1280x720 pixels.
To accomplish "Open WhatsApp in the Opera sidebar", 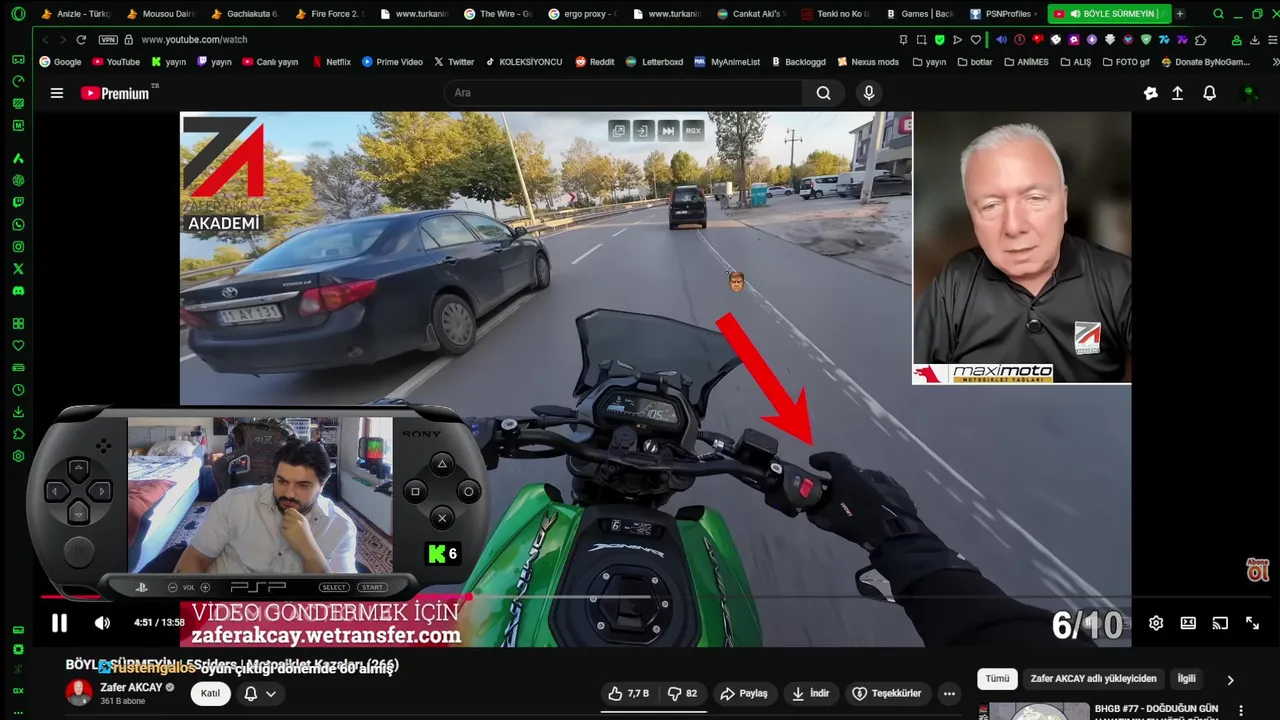I will point(18,224).
